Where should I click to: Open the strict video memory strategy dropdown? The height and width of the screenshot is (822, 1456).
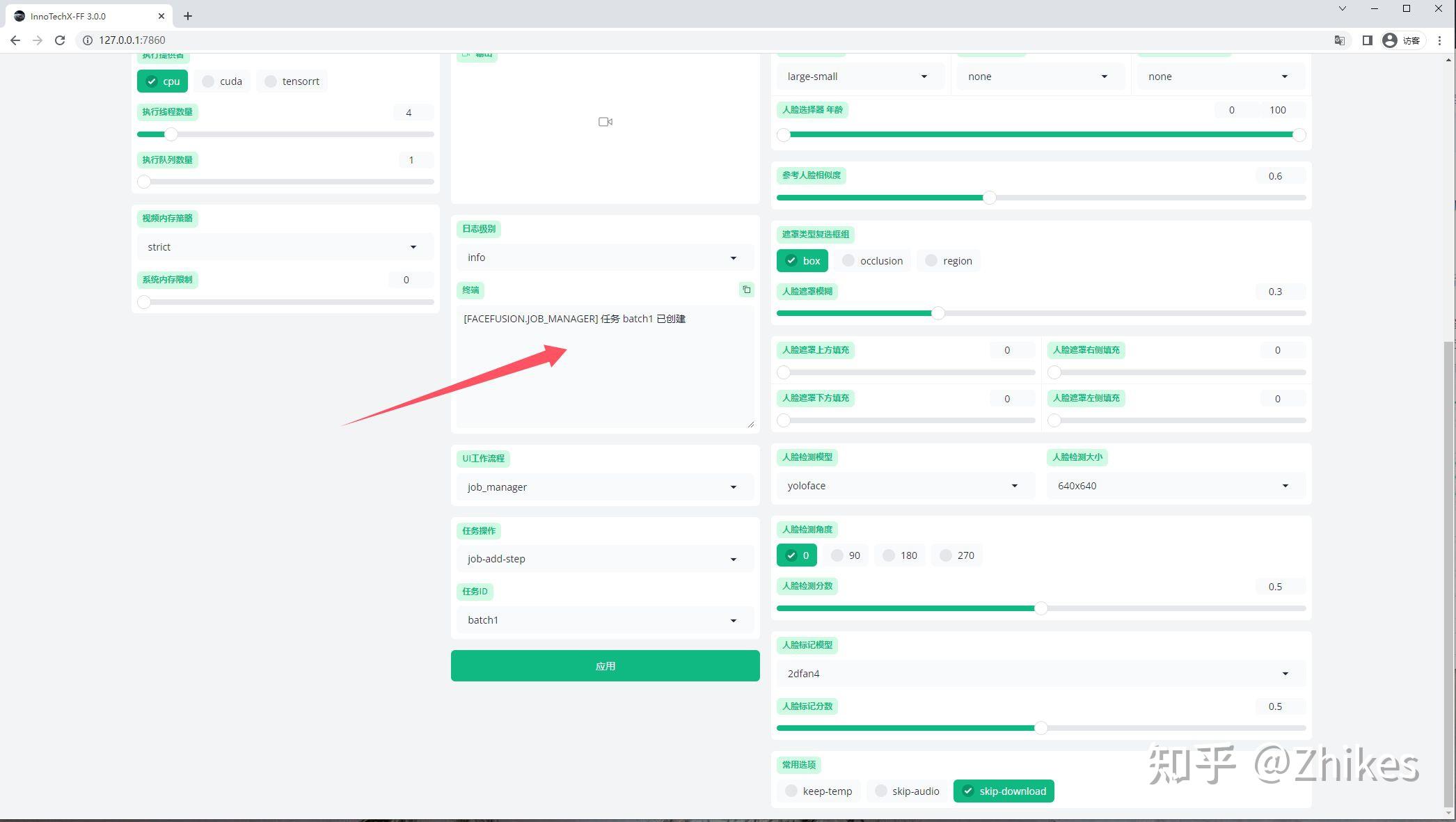coord(285,247)
